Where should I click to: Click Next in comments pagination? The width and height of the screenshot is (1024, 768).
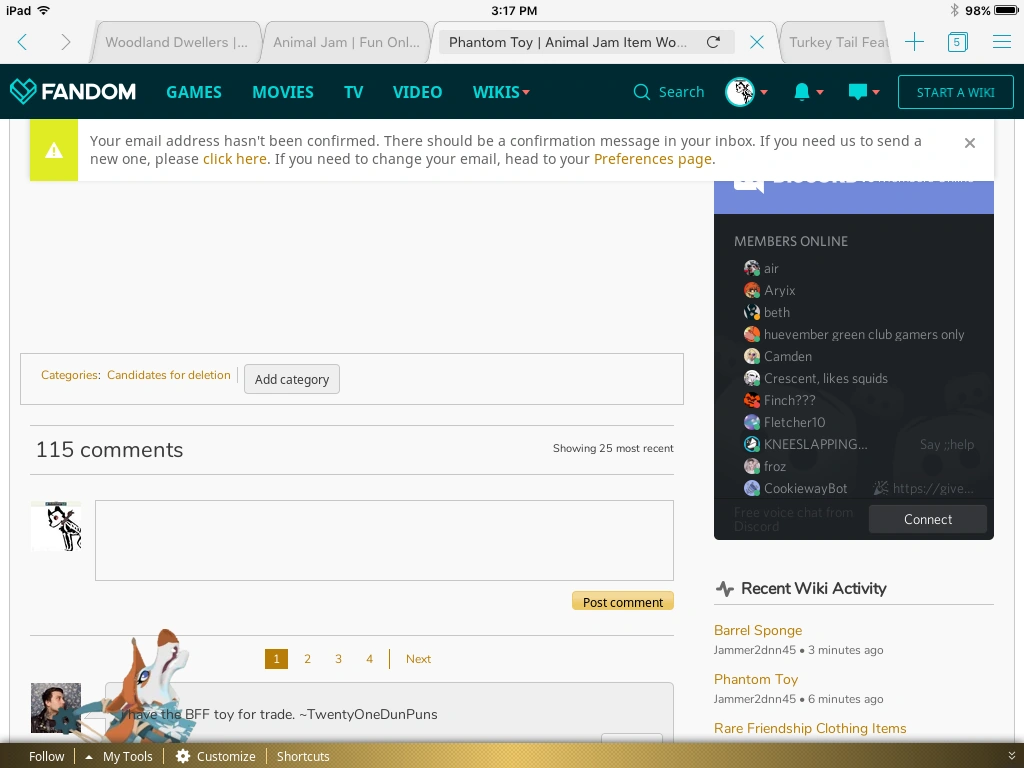[419, 659]
